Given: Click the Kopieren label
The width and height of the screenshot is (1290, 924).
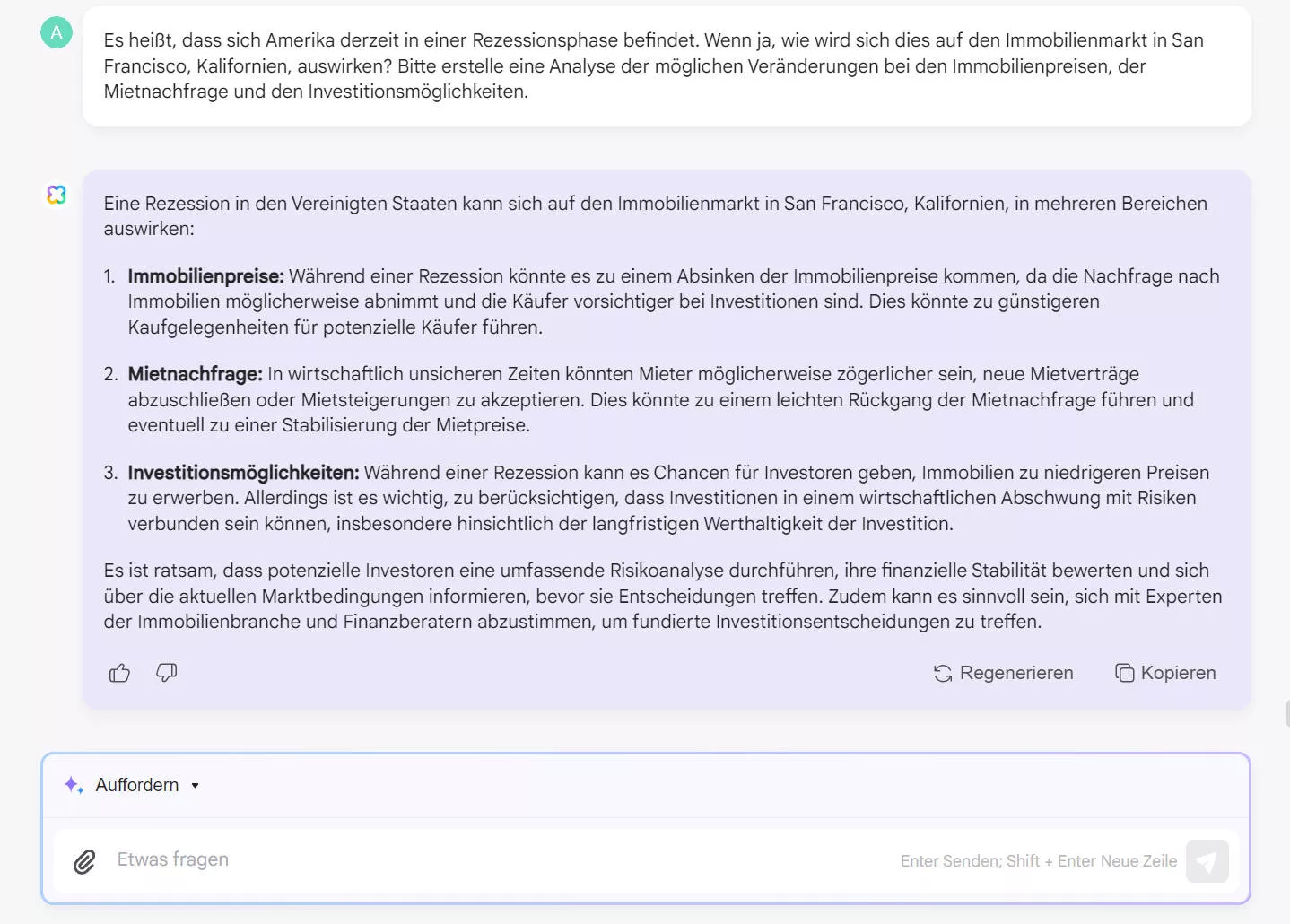Looking at the screenshot, I should pos(1178,672).
